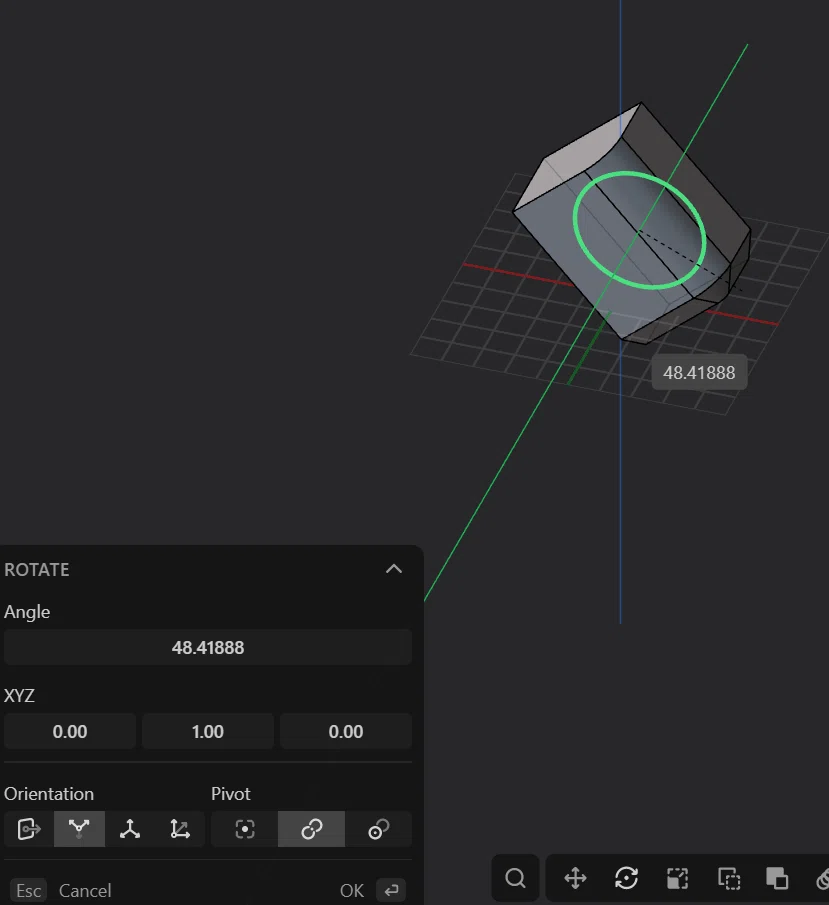The height and width of the screenshot is (905, 829).
Task: Select the last Pivot option with circle
Action: (x=378, y=829)
